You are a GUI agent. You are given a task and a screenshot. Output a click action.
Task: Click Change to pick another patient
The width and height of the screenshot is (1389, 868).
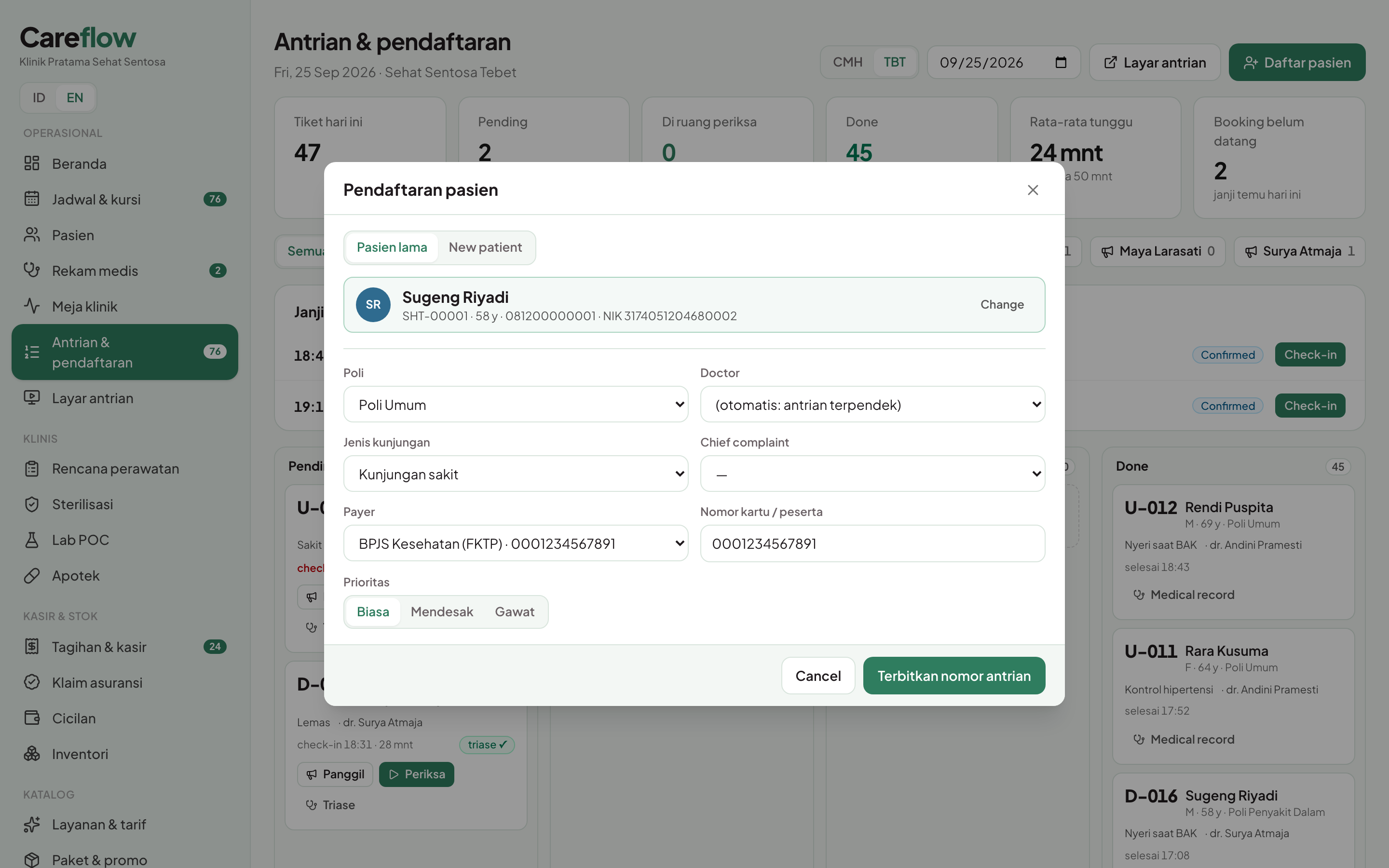tap(1002, 304)
